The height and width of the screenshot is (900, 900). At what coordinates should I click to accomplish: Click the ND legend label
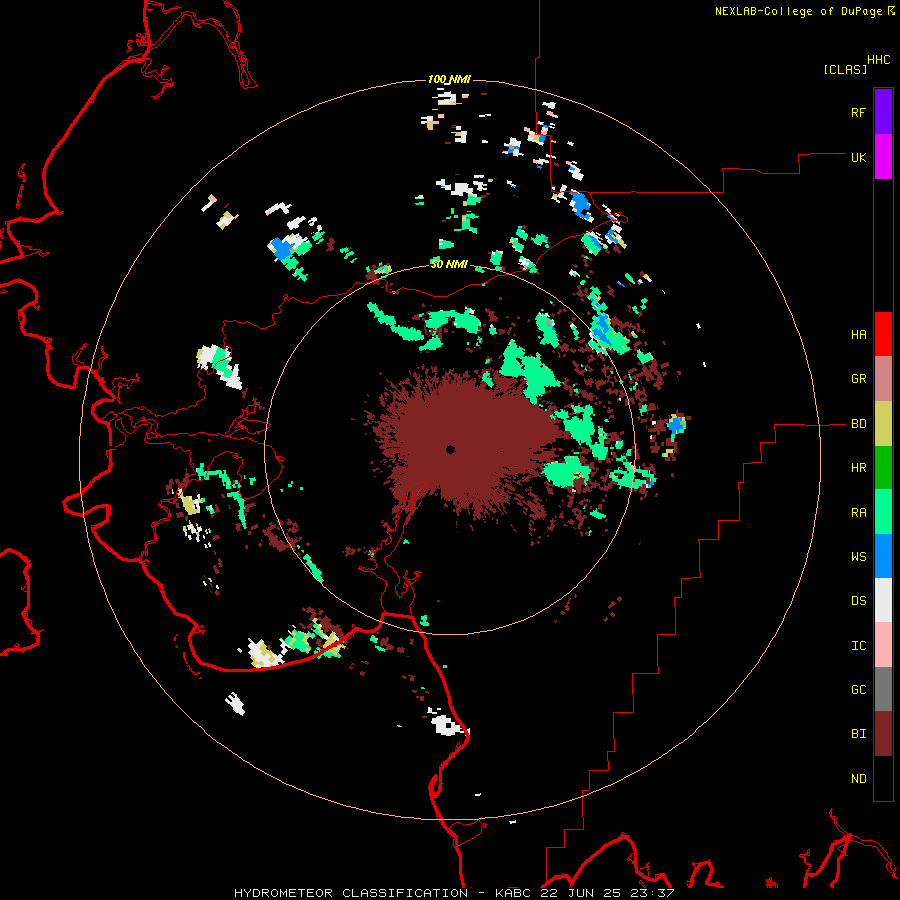pyautogui.click(x=858, y=778)
